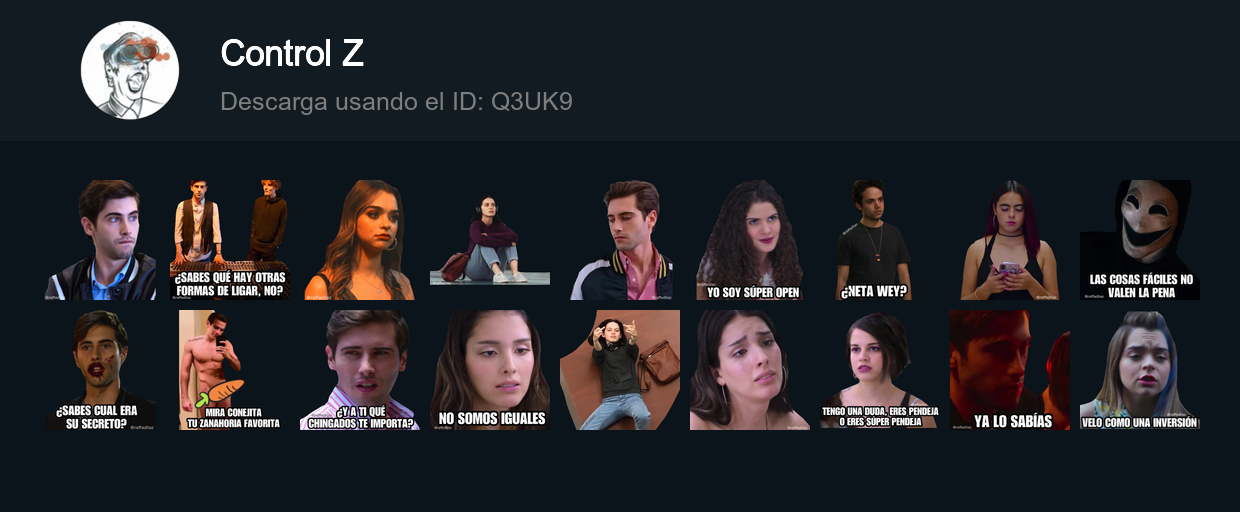
Task: Click the Control Z pack title
Action: (x=292, y=53)
